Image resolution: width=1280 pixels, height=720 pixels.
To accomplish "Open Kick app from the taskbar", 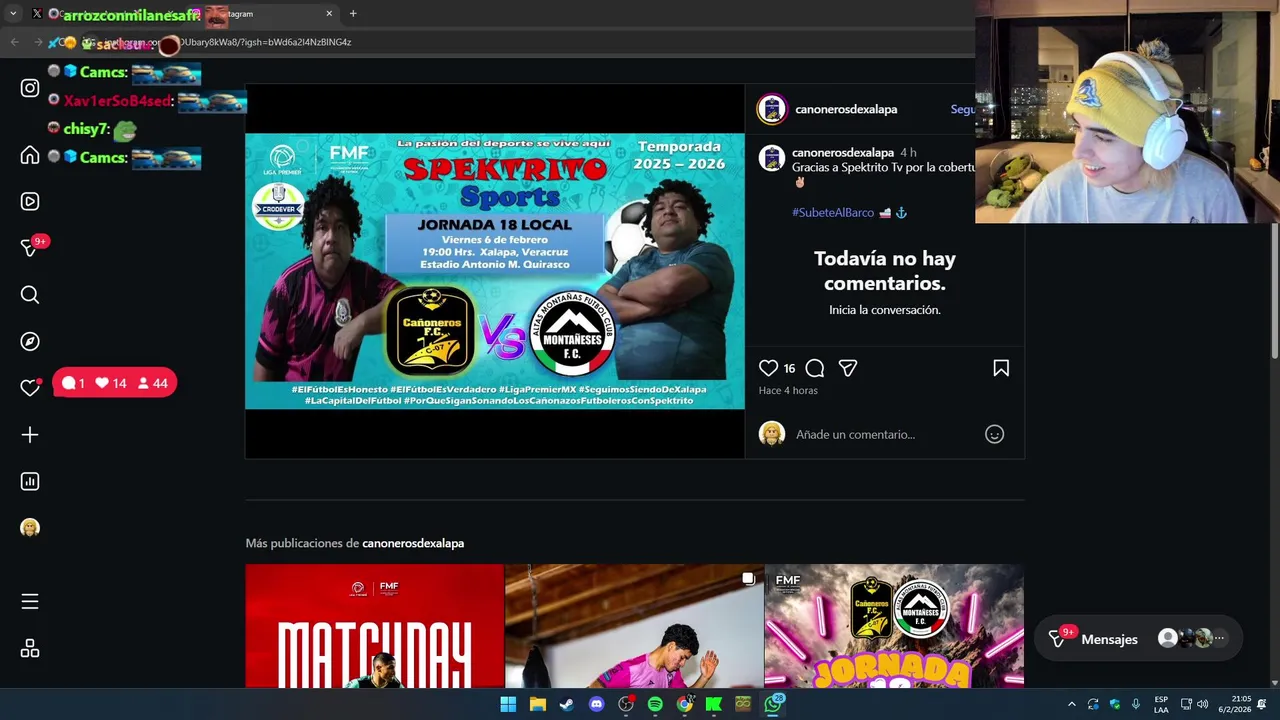I will click(714, 704).
